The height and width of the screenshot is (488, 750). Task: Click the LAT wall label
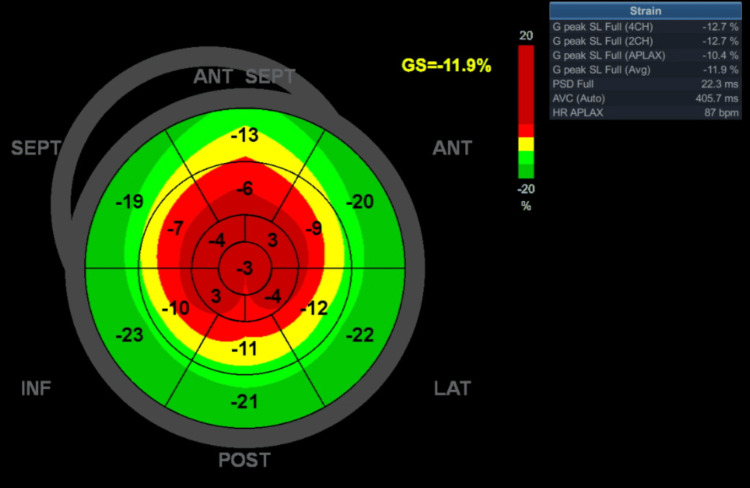tap(452, 388)
